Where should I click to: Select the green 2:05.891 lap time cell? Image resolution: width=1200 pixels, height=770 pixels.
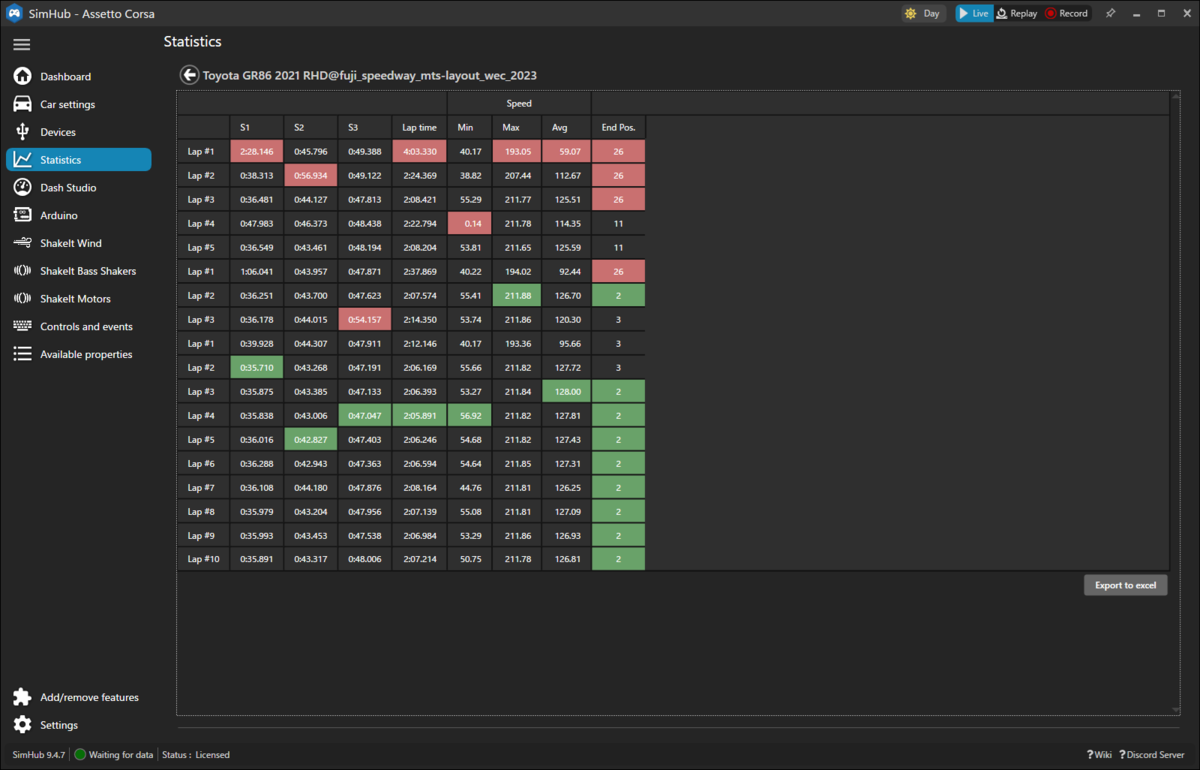point(419,415)
